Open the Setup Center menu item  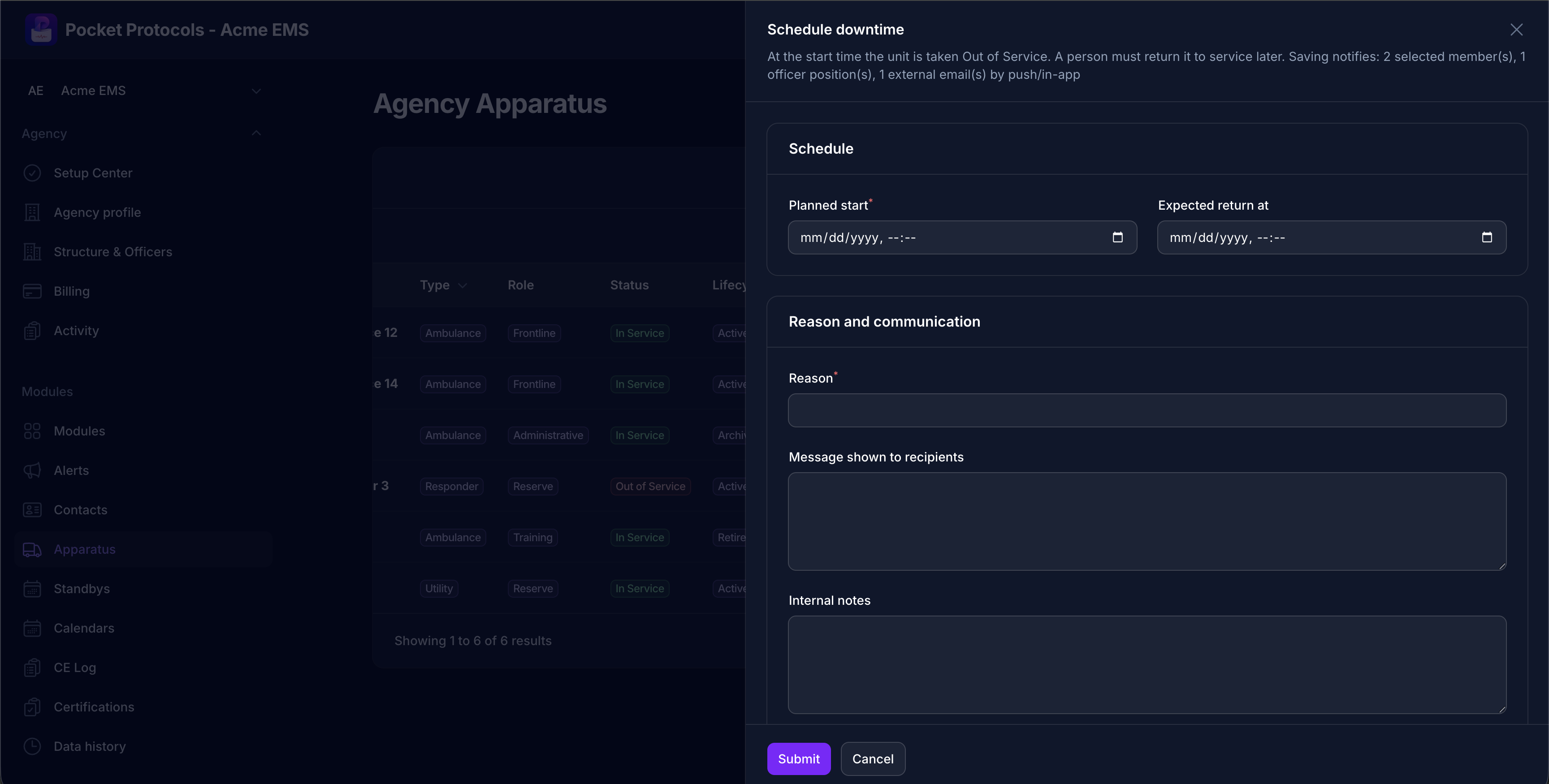tap(143, 173)
